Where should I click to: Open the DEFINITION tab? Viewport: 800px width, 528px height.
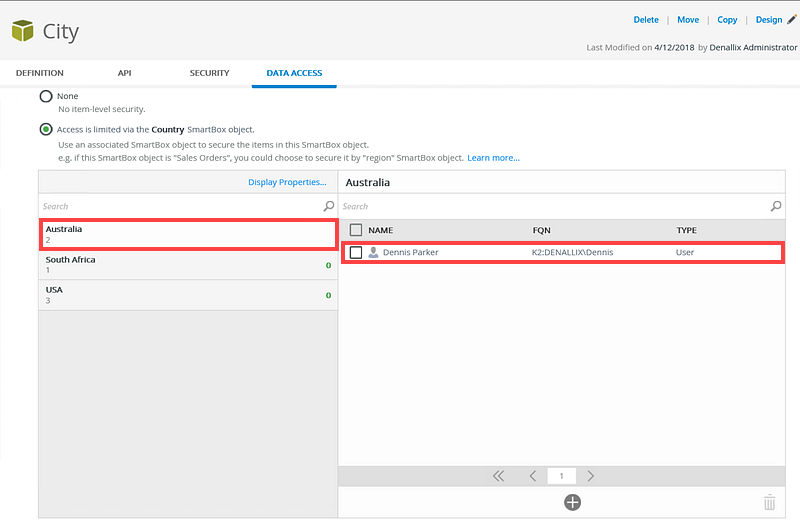click(x=40, y=73)
